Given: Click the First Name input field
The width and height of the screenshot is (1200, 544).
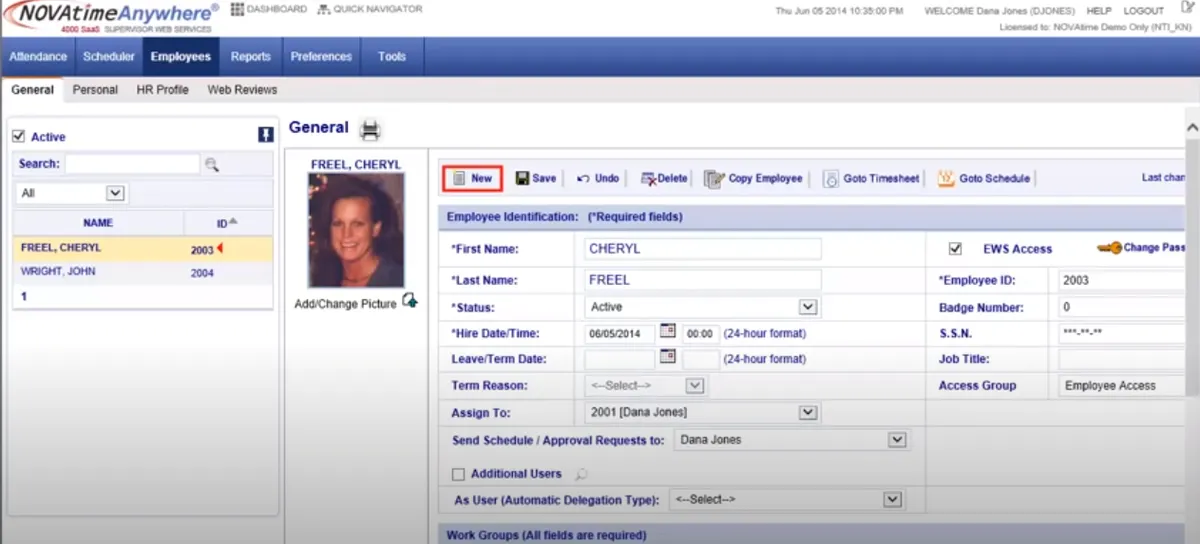Looking at the screenshot, I should tap(702, 249).
